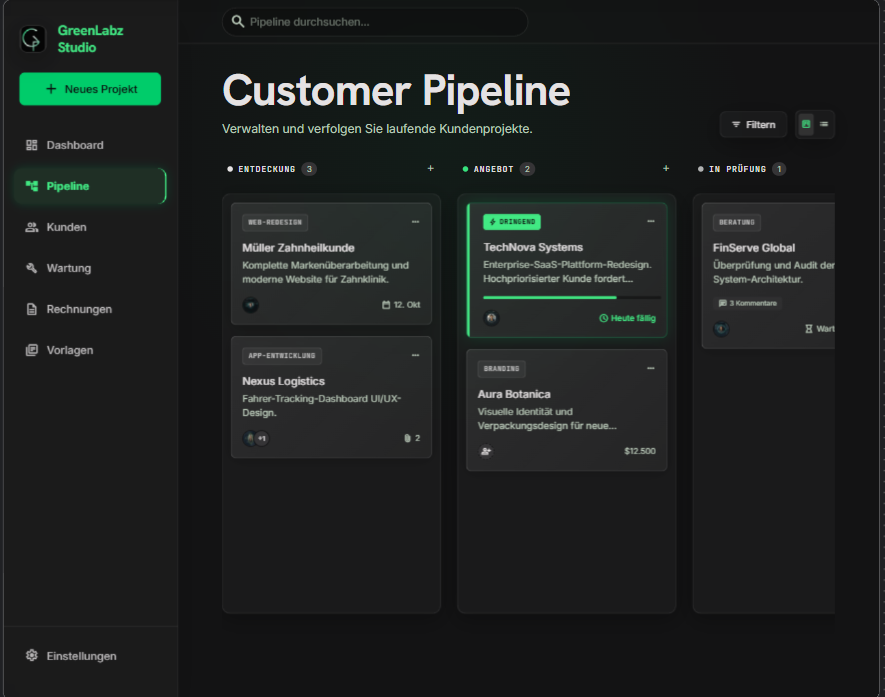The image size is (885, 697).
Task: Go to Kunden in the sidebar
Action: point(90,227)
